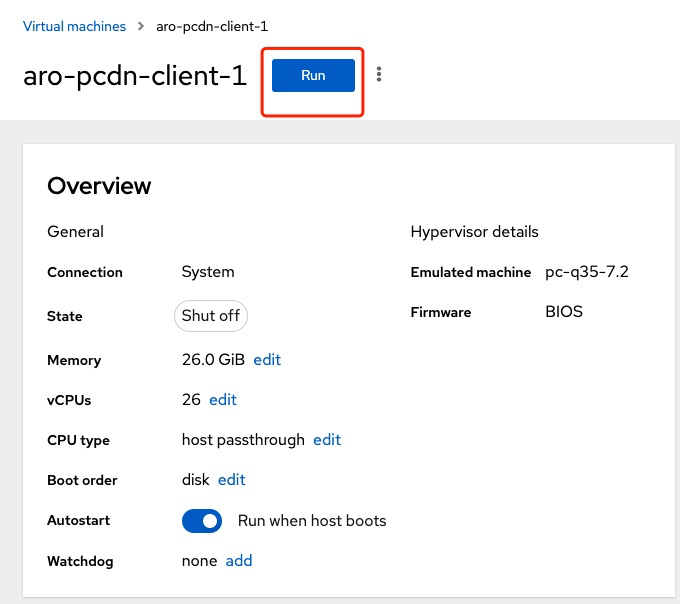Click the breadcrumb separator chevron

pos(141,26)
